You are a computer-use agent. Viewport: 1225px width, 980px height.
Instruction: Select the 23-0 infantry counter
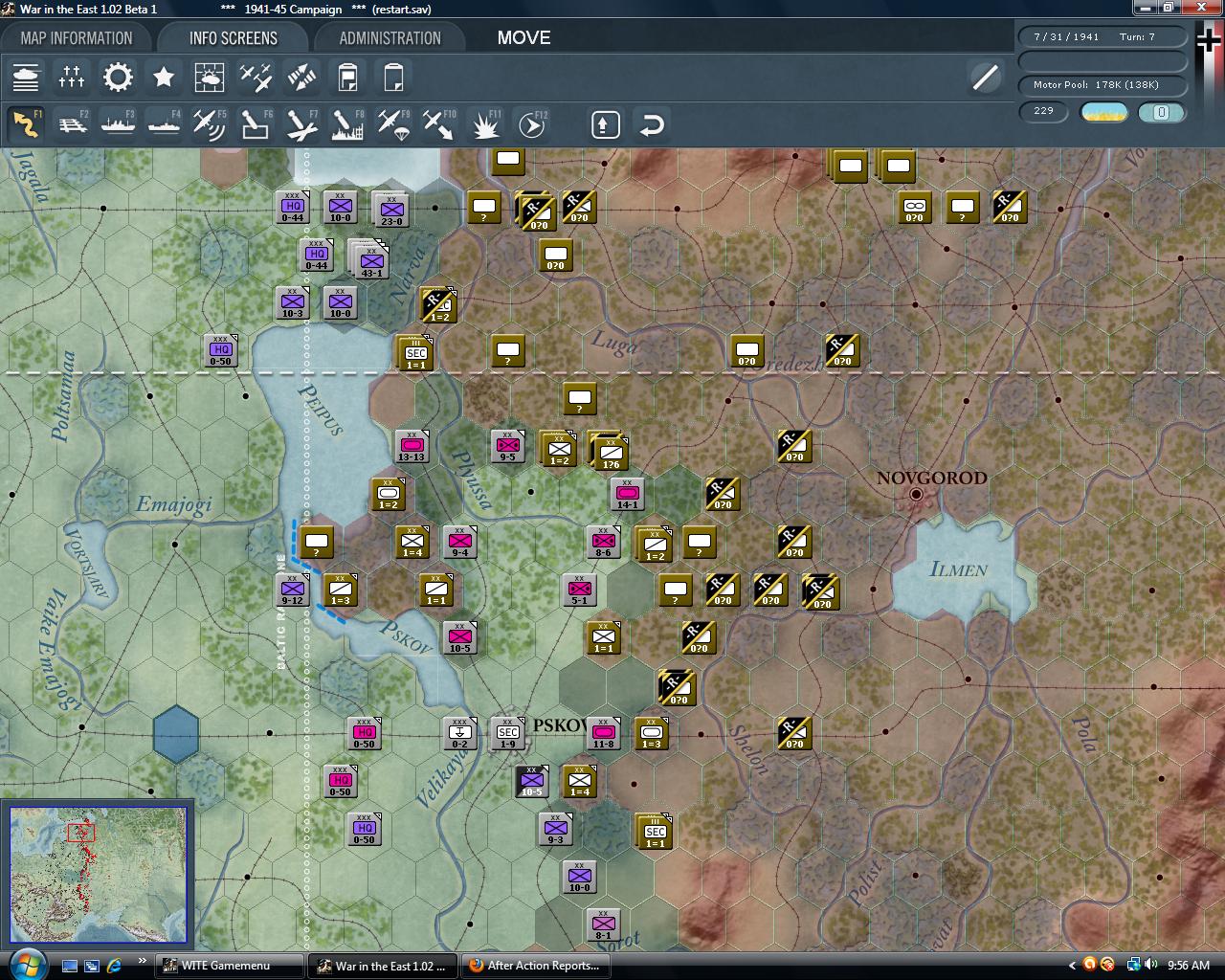[x=390, y=209]
